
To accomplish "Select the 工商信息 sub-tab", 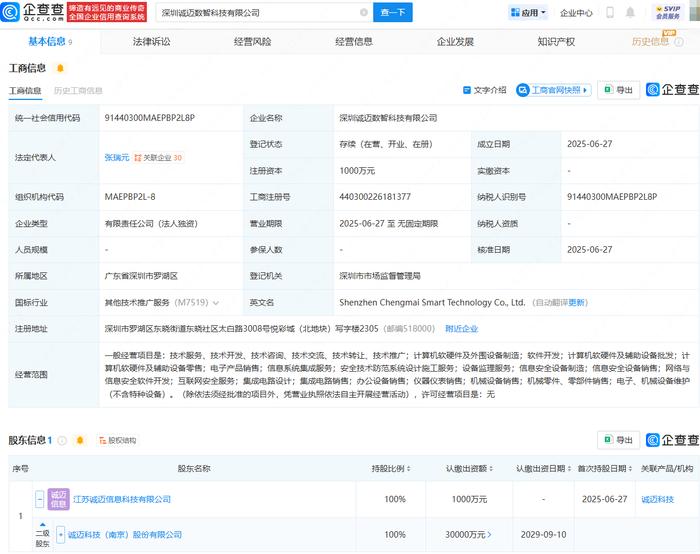I will pyautogui.click(x=25, y=91).
